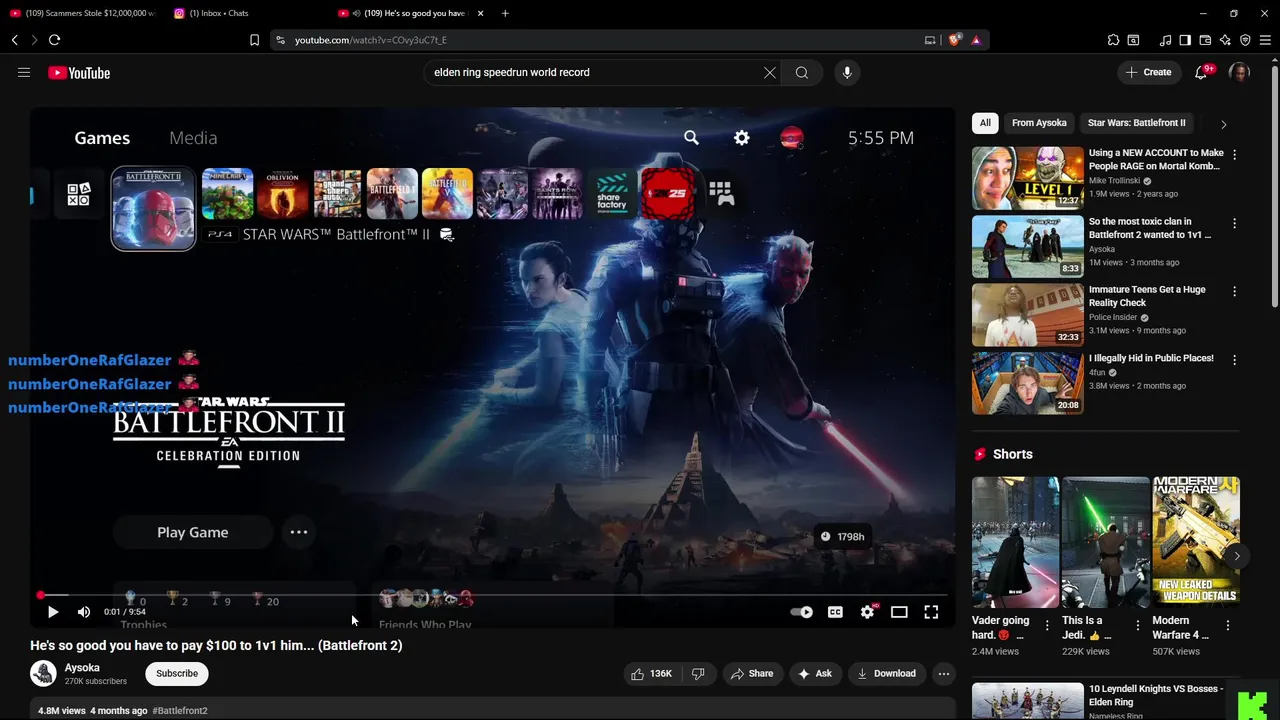Download the video

[886, 674]
